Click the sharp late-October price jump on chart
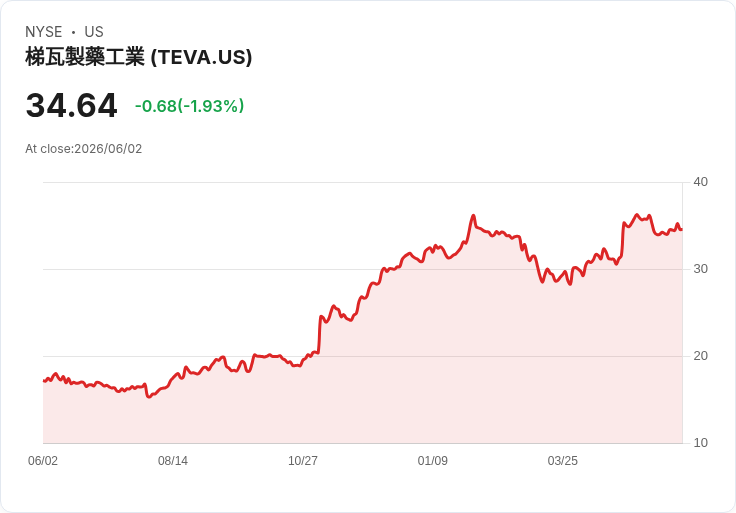Viewport: 736px width, 513px height. pyautogui.click(x=319, y=334)
